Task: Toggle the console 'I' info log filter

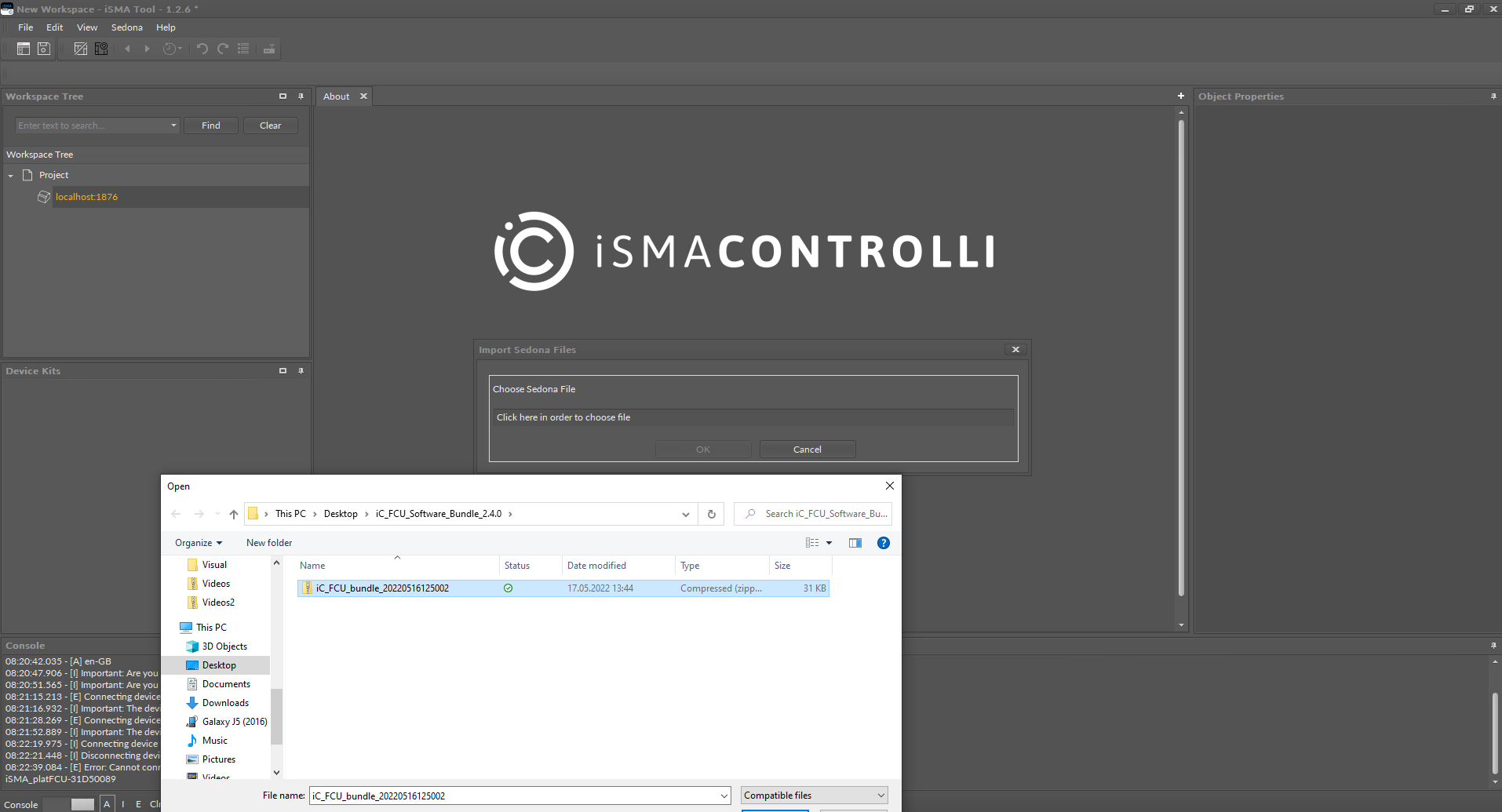Action: click(x=123, y=804)
